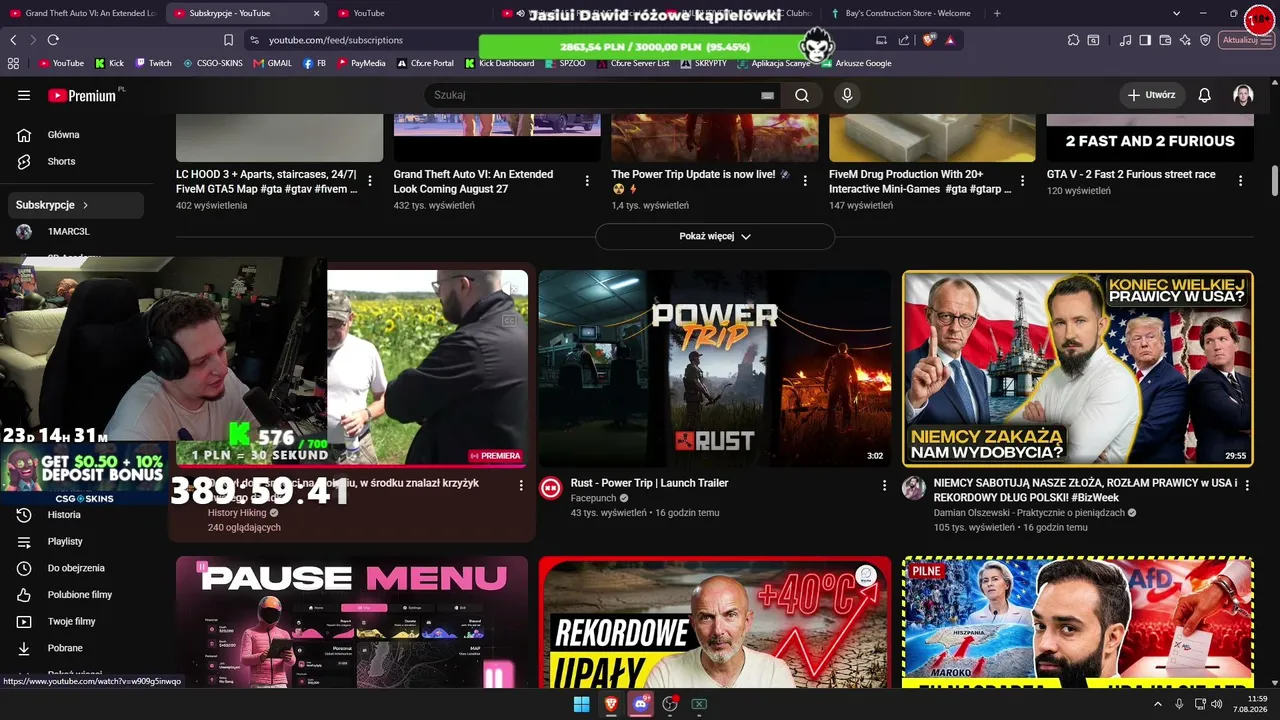This screenshot has height=720, width=1280.
Task: Open the Brave Wallet icon
Action: 1165,40
